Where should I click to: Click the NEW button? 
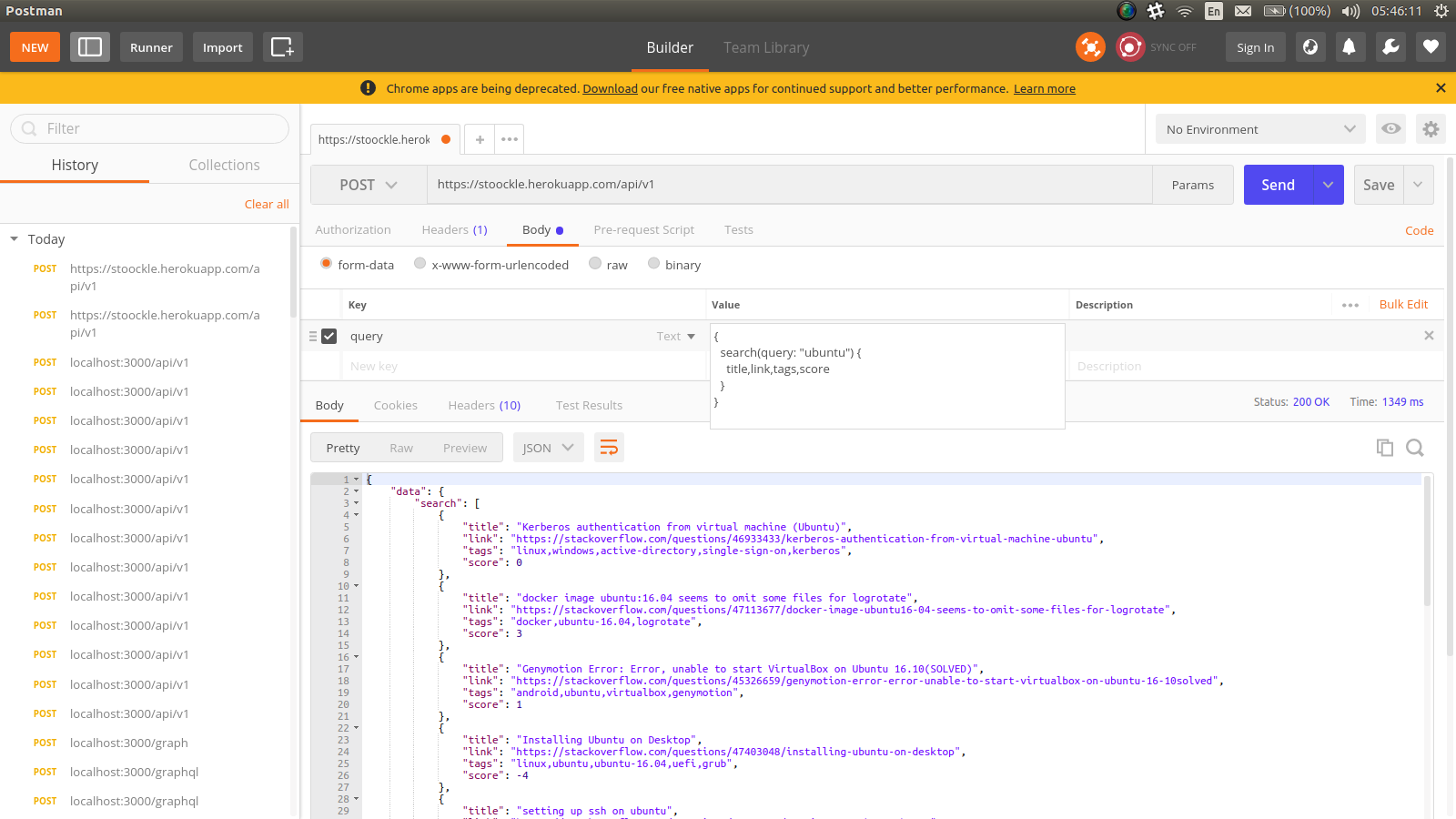pyautogui.click(x=35, y=47)
